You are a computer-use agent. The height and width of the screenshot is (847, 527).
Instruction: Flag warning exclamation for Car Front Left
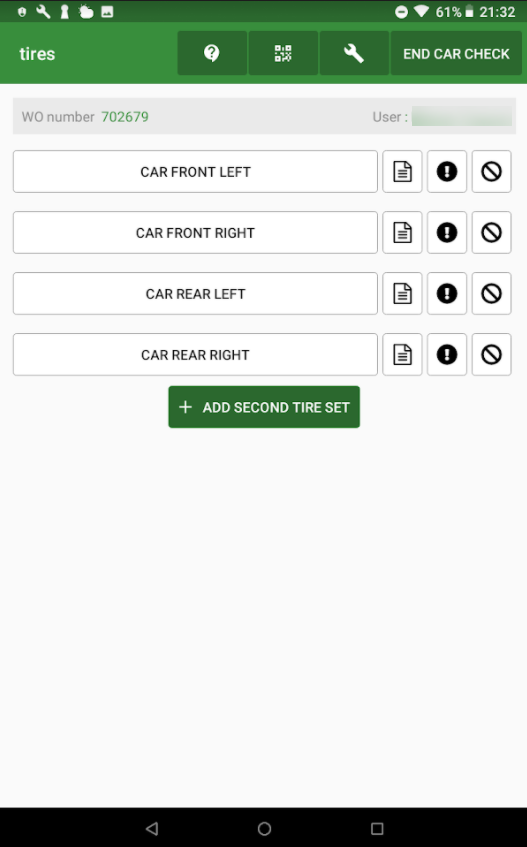click(x=447, y=172)
